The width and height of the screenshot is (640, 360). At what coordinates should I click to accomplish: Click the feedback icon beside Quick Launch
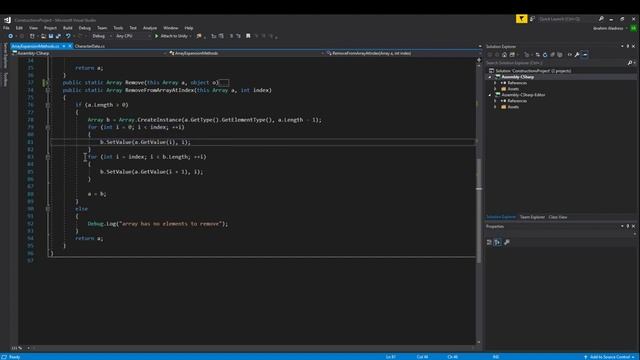tap(532, 19)
